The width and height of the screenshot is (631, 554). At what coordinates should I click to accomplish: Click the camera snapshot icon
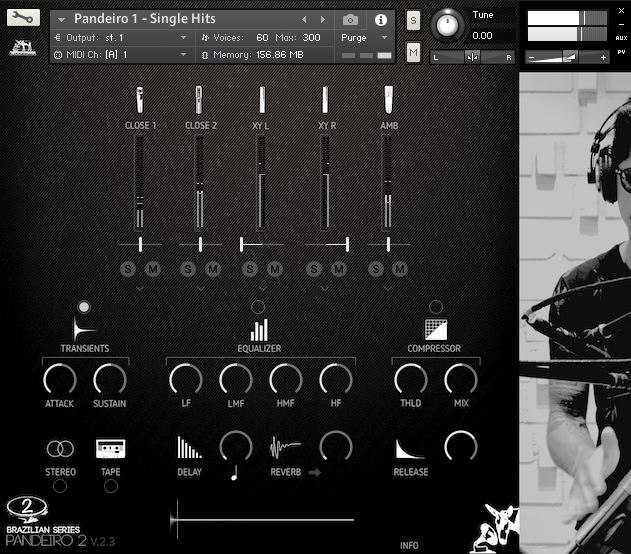[350, 20]
